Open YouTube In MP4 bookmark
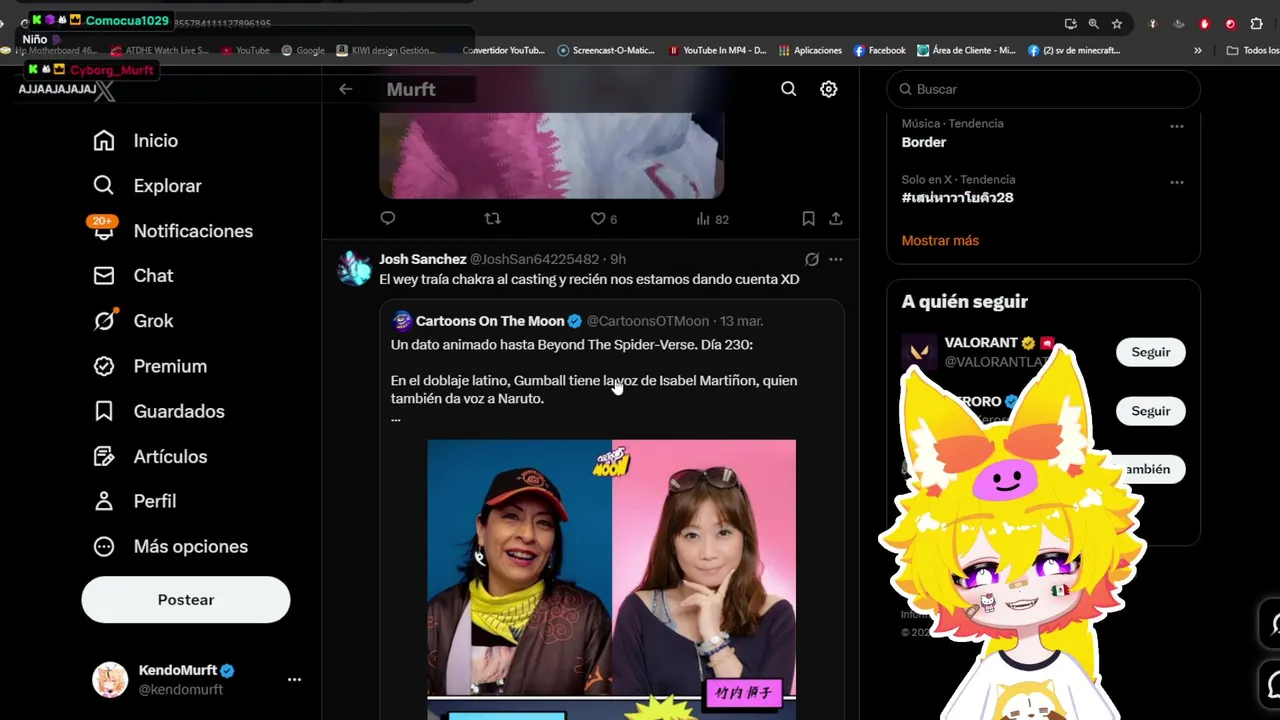 point(717,50)
